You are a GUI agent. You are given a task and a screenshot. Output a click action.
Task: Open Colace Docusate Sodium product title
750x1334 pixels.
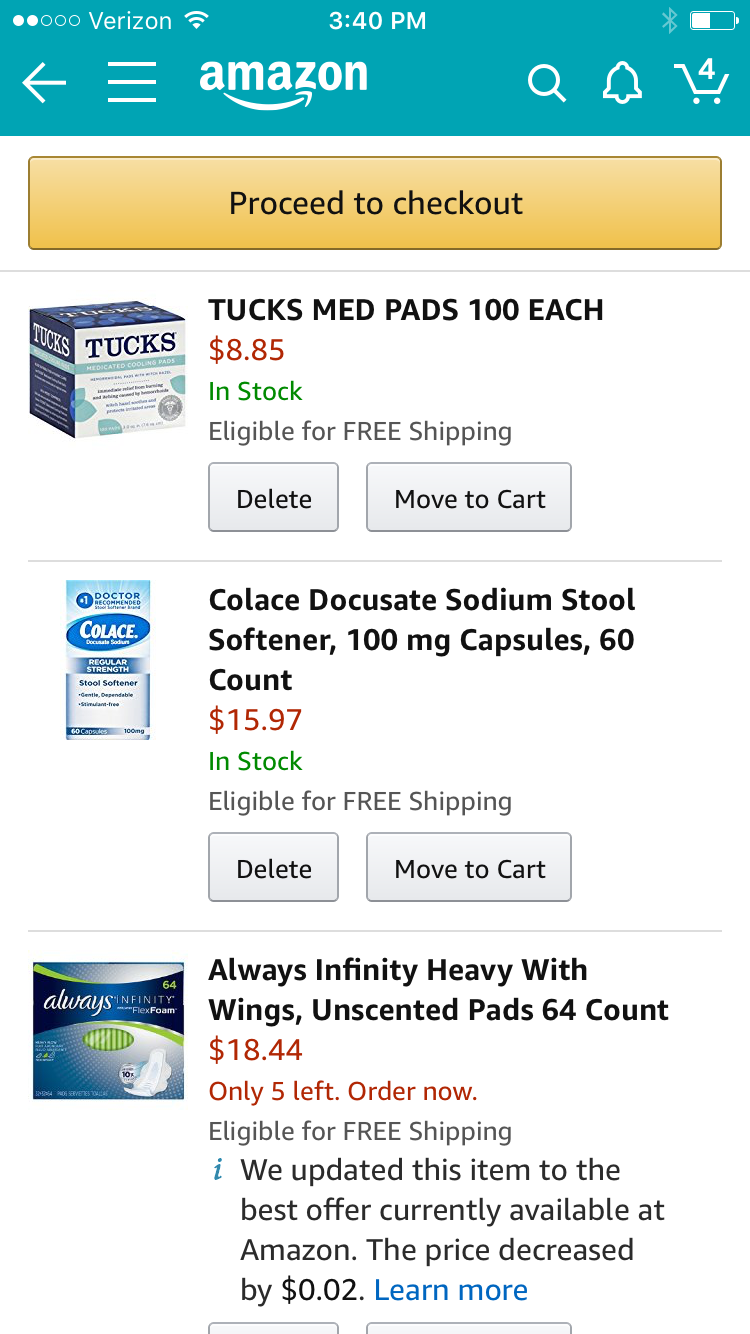coord(422,640)
